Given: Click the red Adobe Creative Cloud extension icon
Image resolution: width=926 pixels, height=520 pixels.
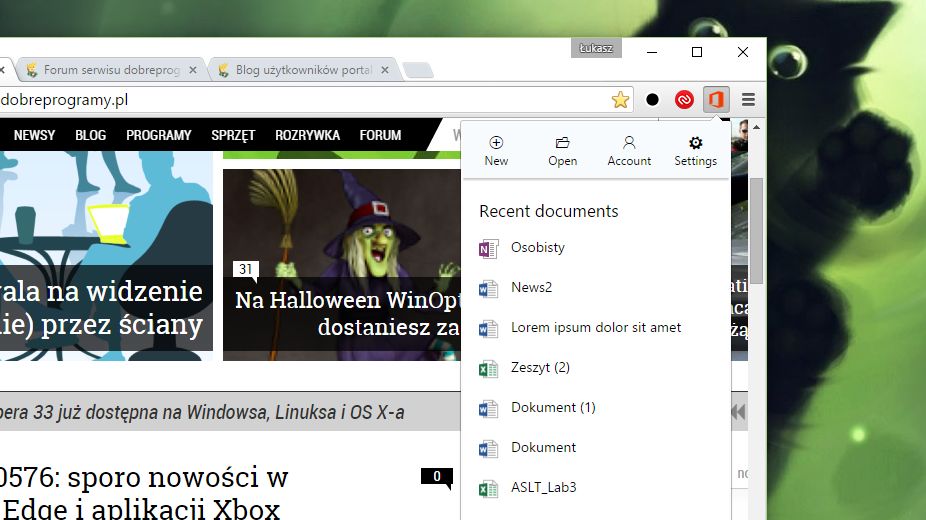Looking at the screenshot, I should click(684, 100).
